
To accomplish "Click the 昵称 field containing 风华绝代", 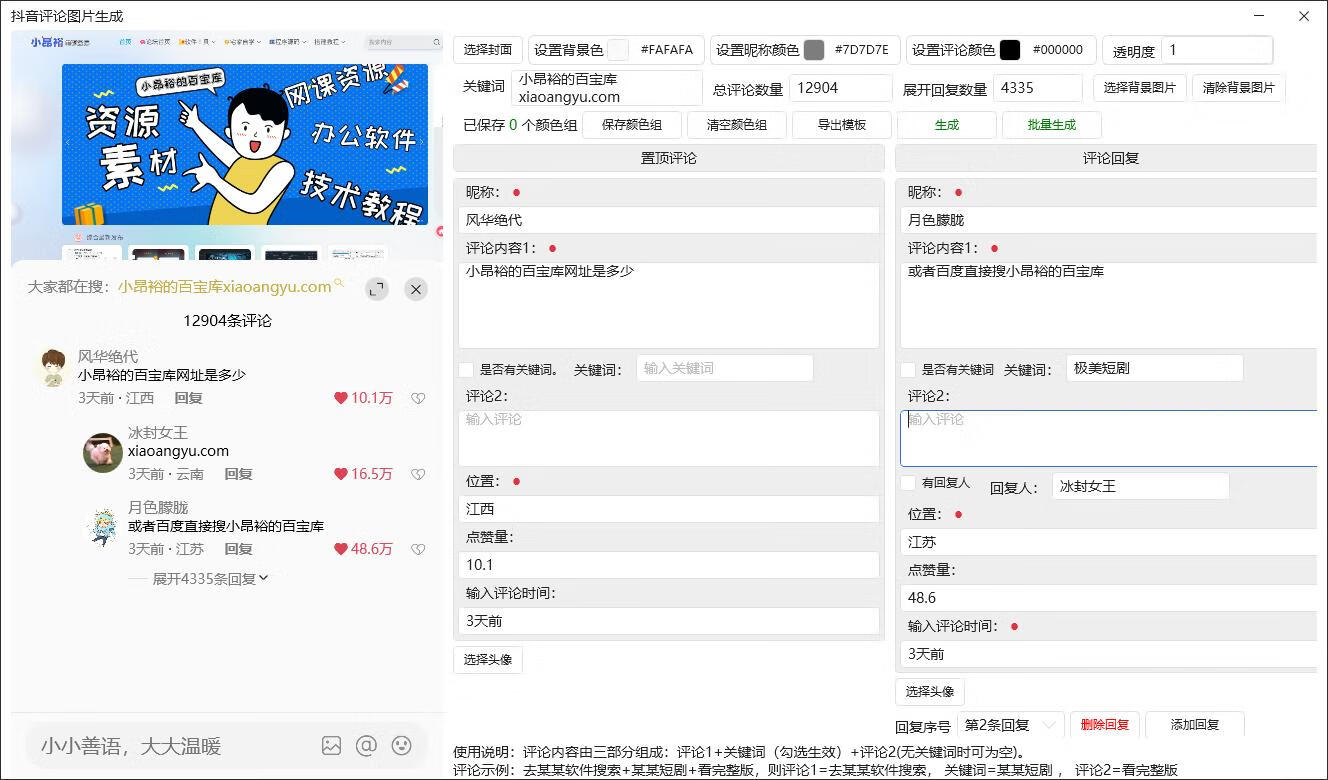I will pos(669,220).
